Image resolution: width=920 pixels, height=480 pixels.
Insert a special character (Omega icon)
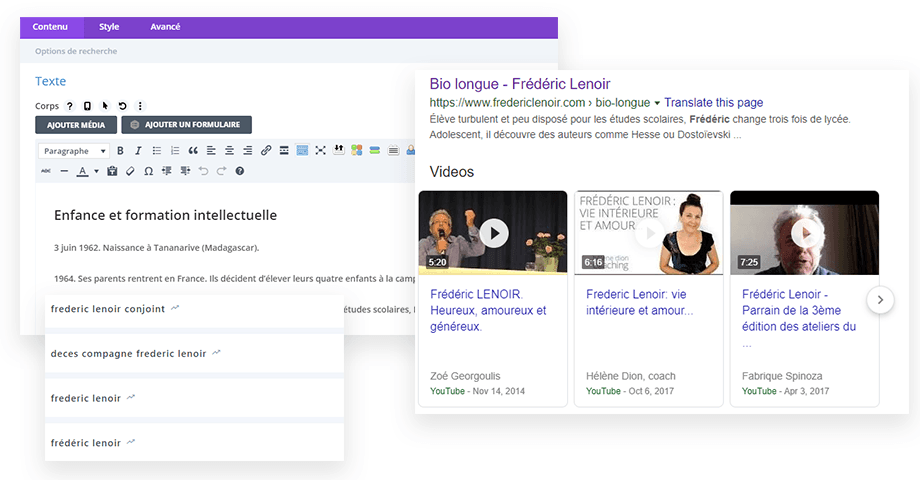click(x=148, y=171)
